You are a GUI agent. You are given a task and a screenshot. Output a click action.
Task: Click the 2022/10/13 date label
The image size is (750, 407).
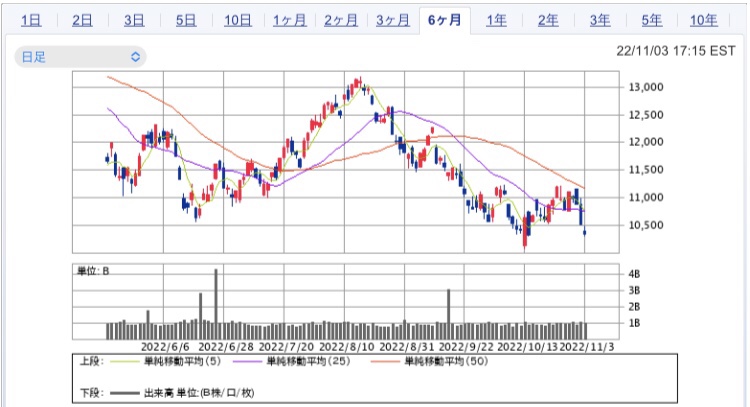click(528, 347)
